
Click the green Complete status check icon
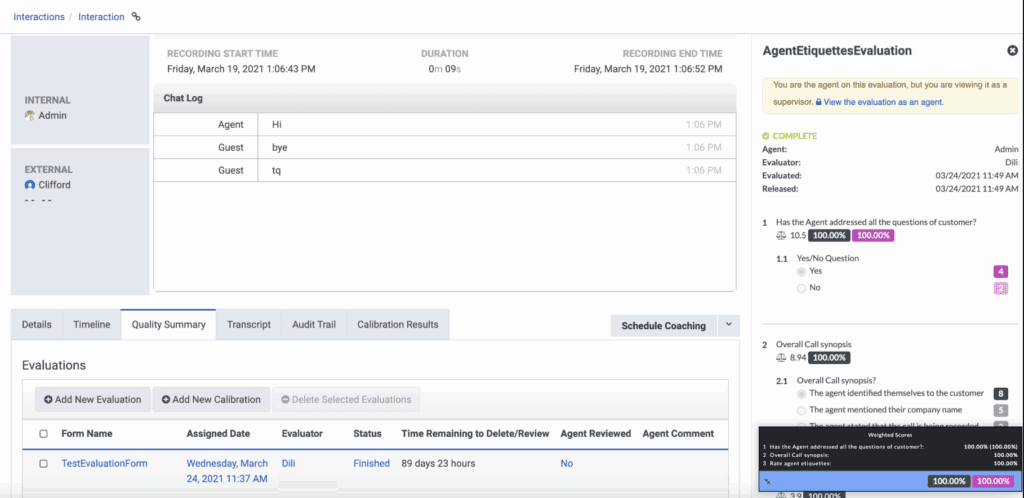click(766, 136)
